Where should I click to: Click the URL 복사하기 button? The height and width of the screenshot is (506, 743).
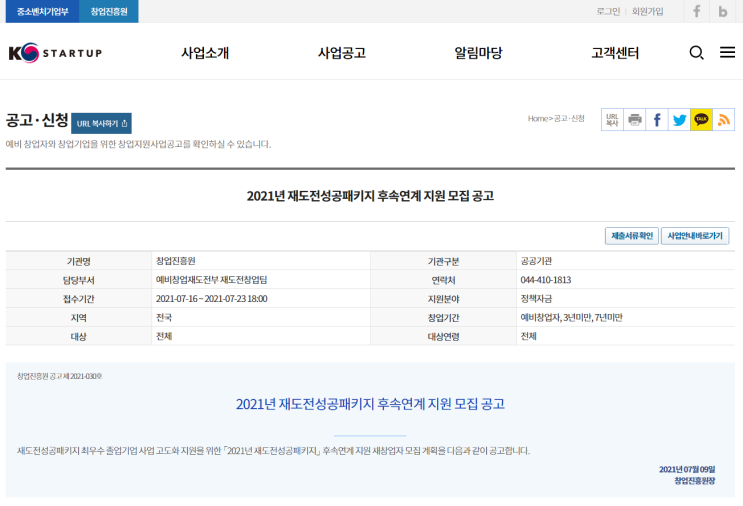101,124
